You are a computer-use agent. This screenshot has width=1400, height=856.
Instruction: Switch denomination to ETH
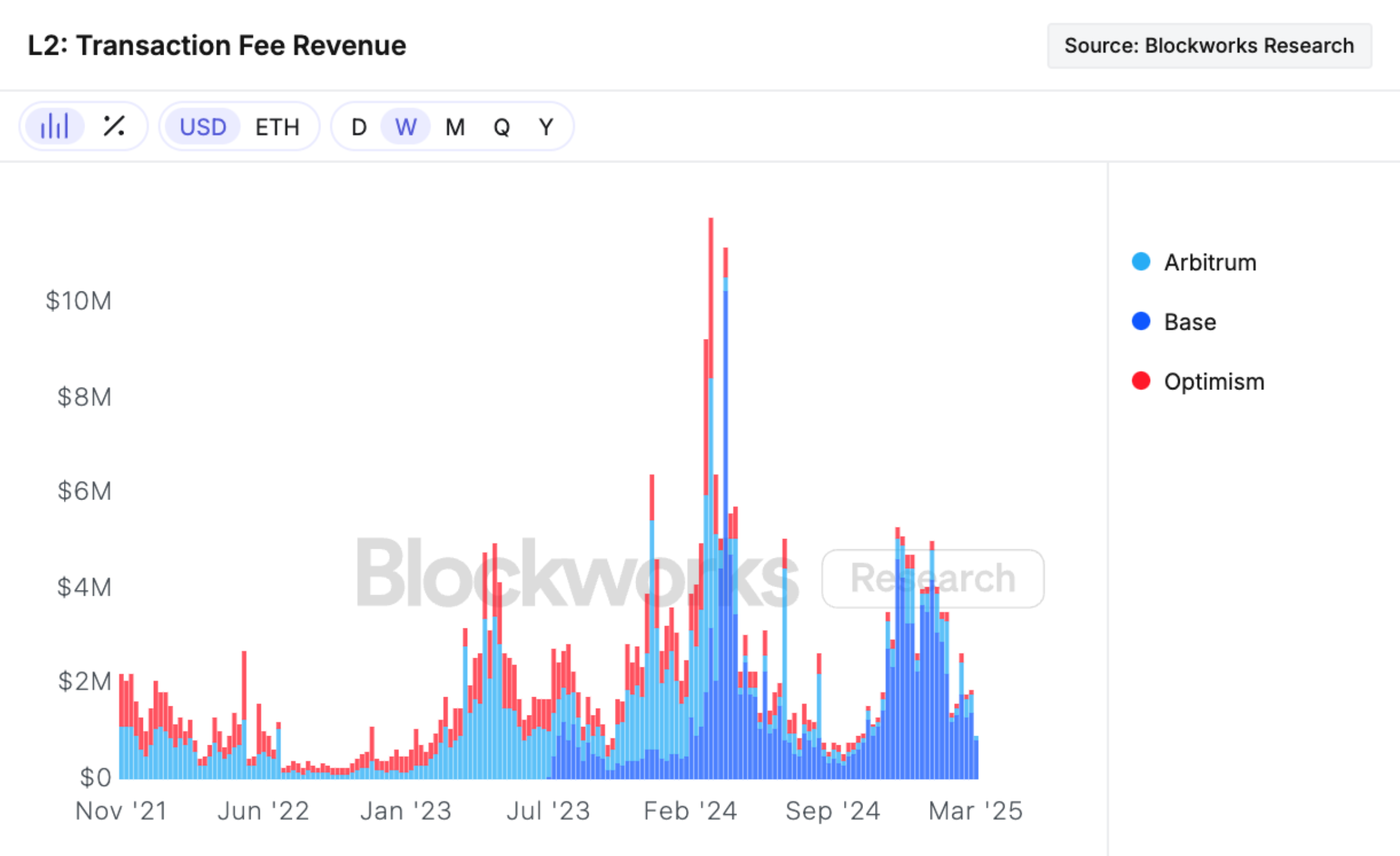click(277, 127)
